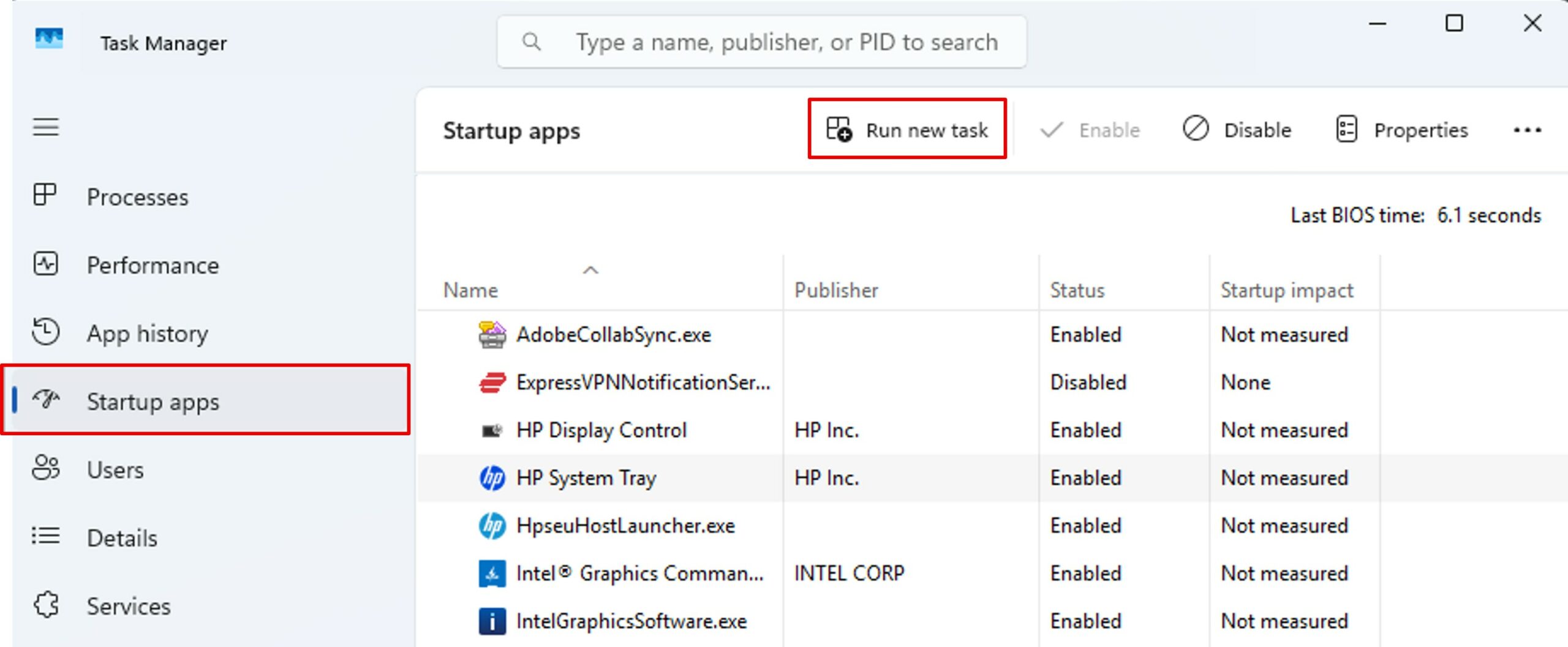Click INTEL CORP publisher cell
Viewport: 1568px width, 647px height.
tap(849, 574)
